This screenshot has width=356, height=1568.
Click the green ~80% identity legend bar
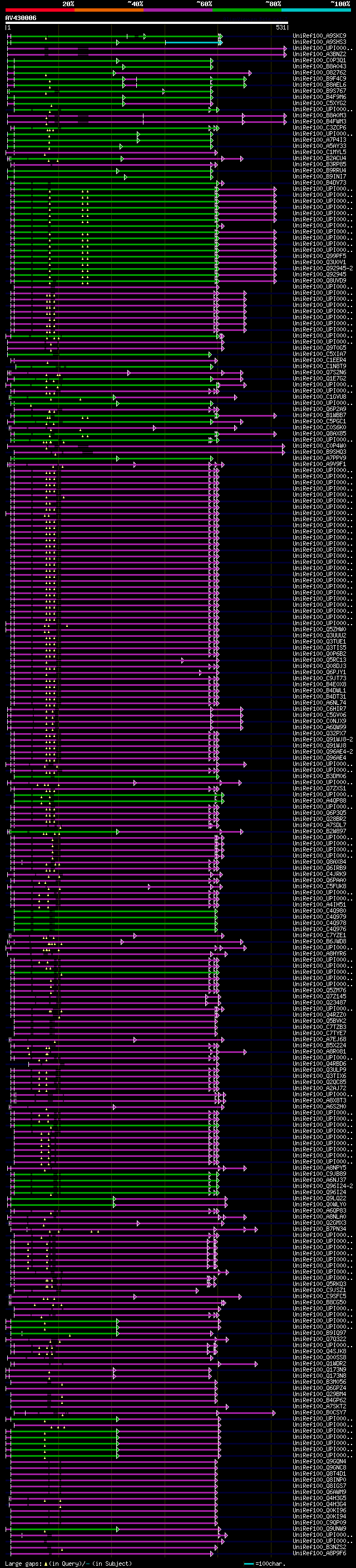pyautogui.click(x=247, y=10)
